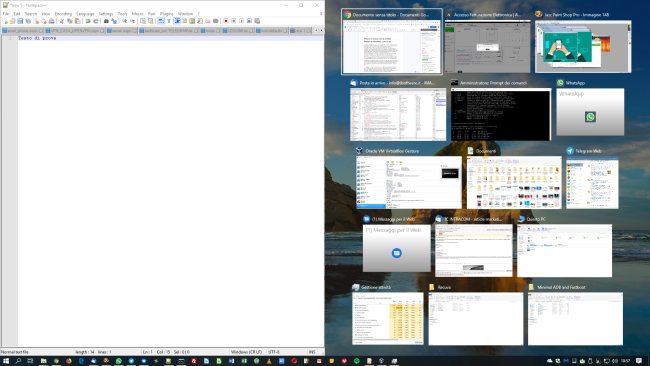Viewport: 650px width, 366px height.
Task: Open the Window menu in Notepad++
Action: coord(185,14)
